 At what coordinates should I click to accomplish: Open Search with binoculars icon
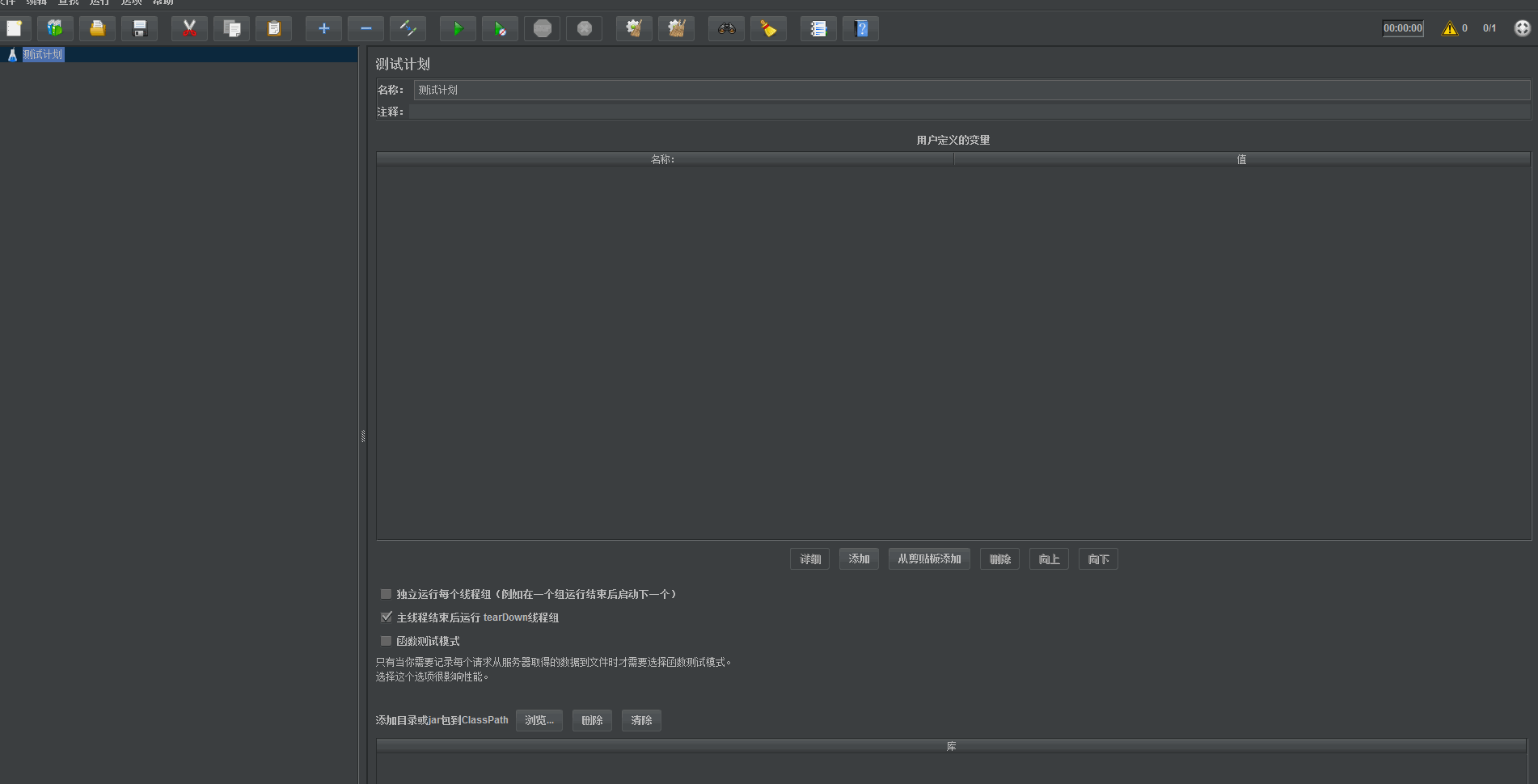tap(726, 29)
